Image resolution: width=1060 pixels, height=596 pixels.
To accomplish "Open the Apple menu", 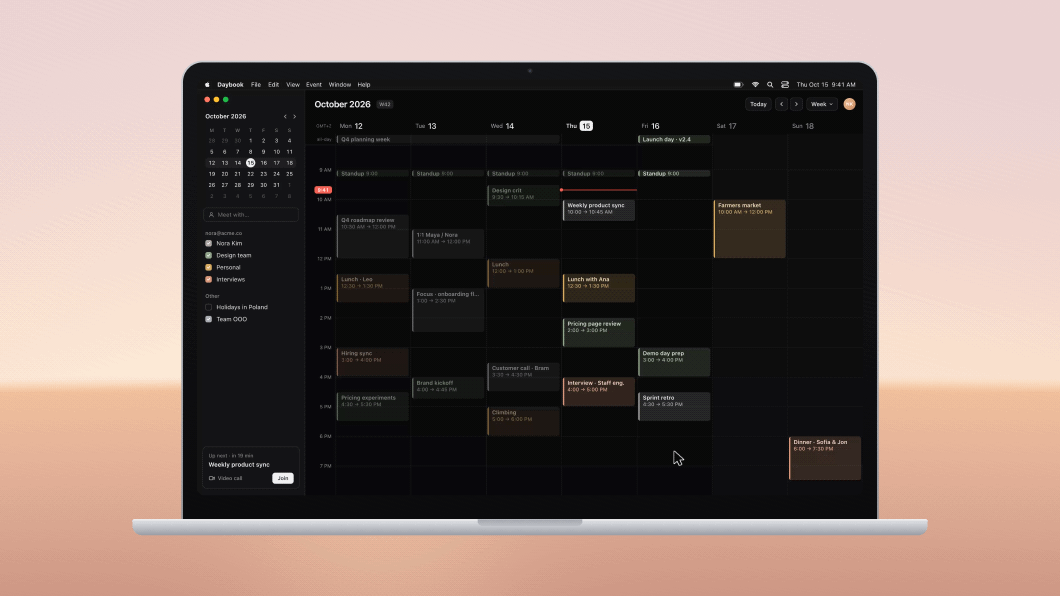I will 207,84.
